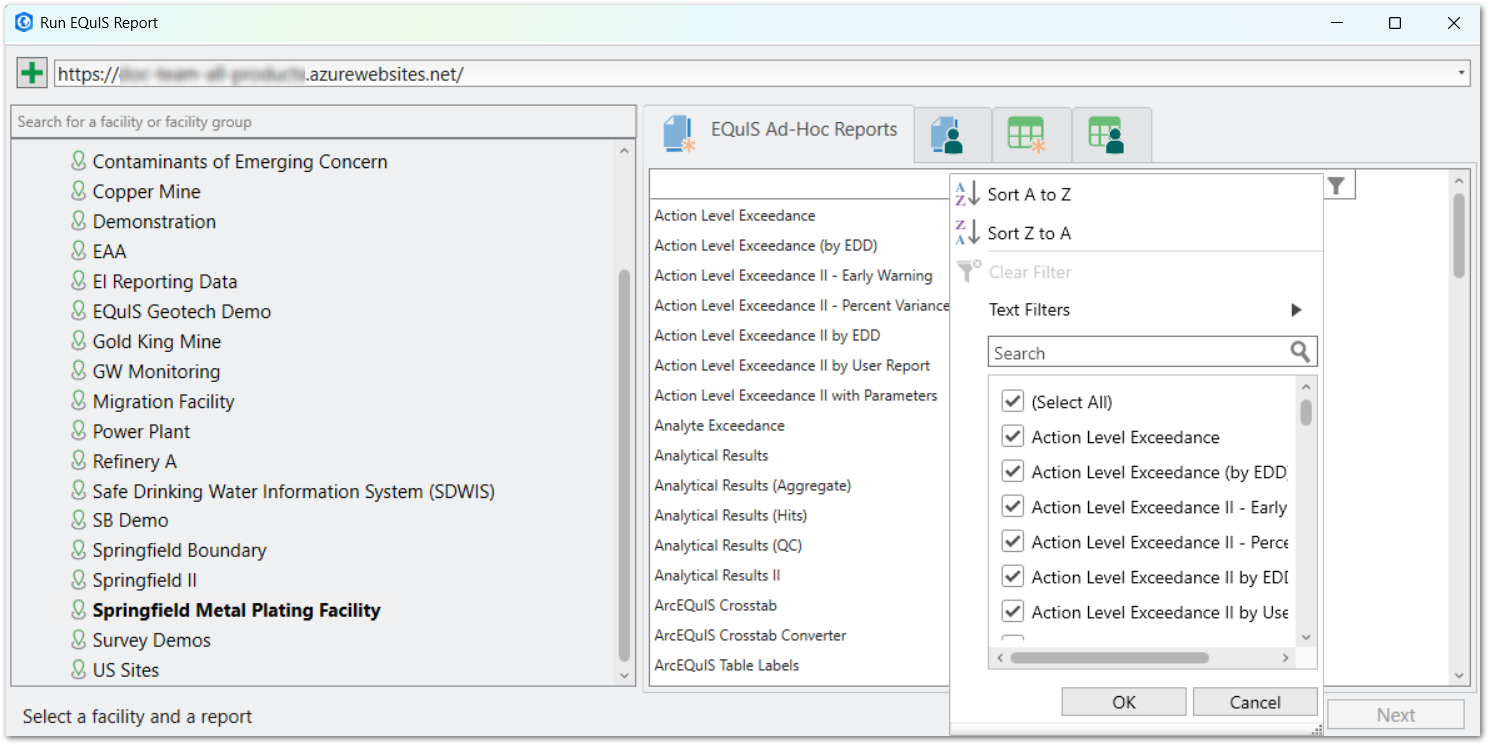Cancel the filter popup
The width and height of the screenshot is (1489, 745).
pyautogui.click(x=1255, y=701)
